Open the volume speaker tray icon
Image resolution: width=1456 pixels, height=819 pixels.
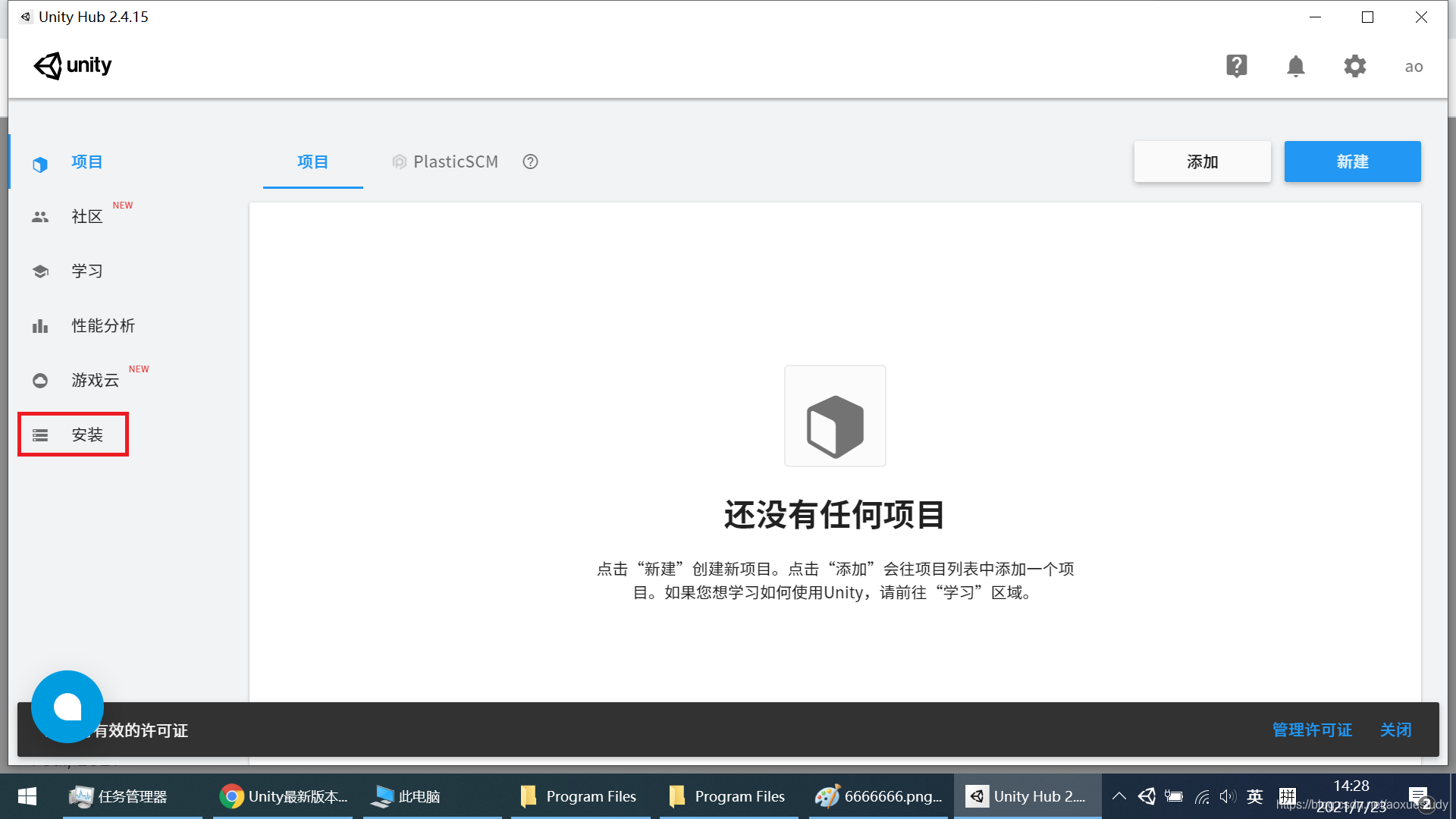tap(1228, 796)
